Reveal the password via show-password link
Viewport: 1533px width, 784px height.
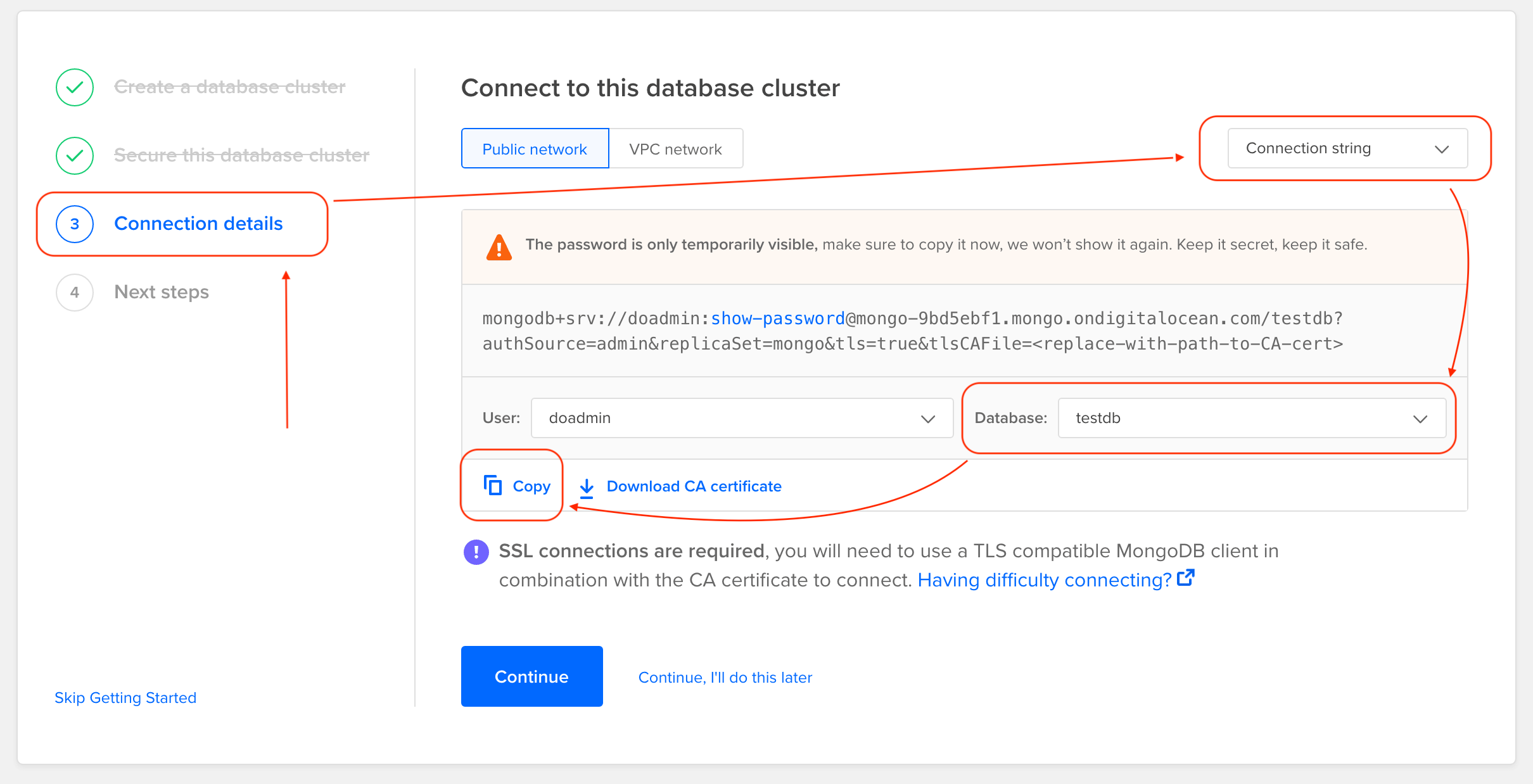click(777, 319)
